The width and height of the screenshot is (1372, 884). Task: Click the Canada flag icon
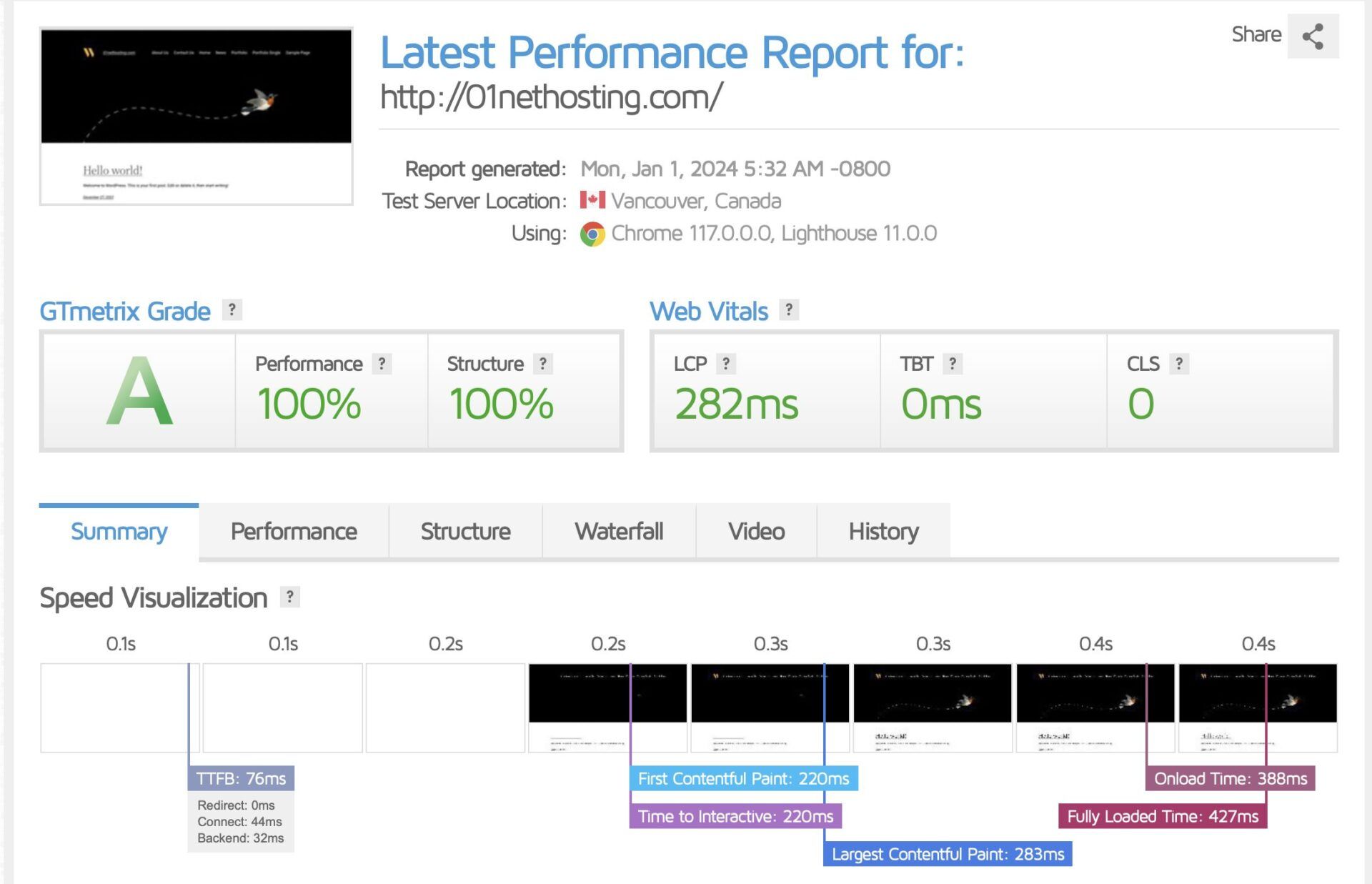(592, 200)
